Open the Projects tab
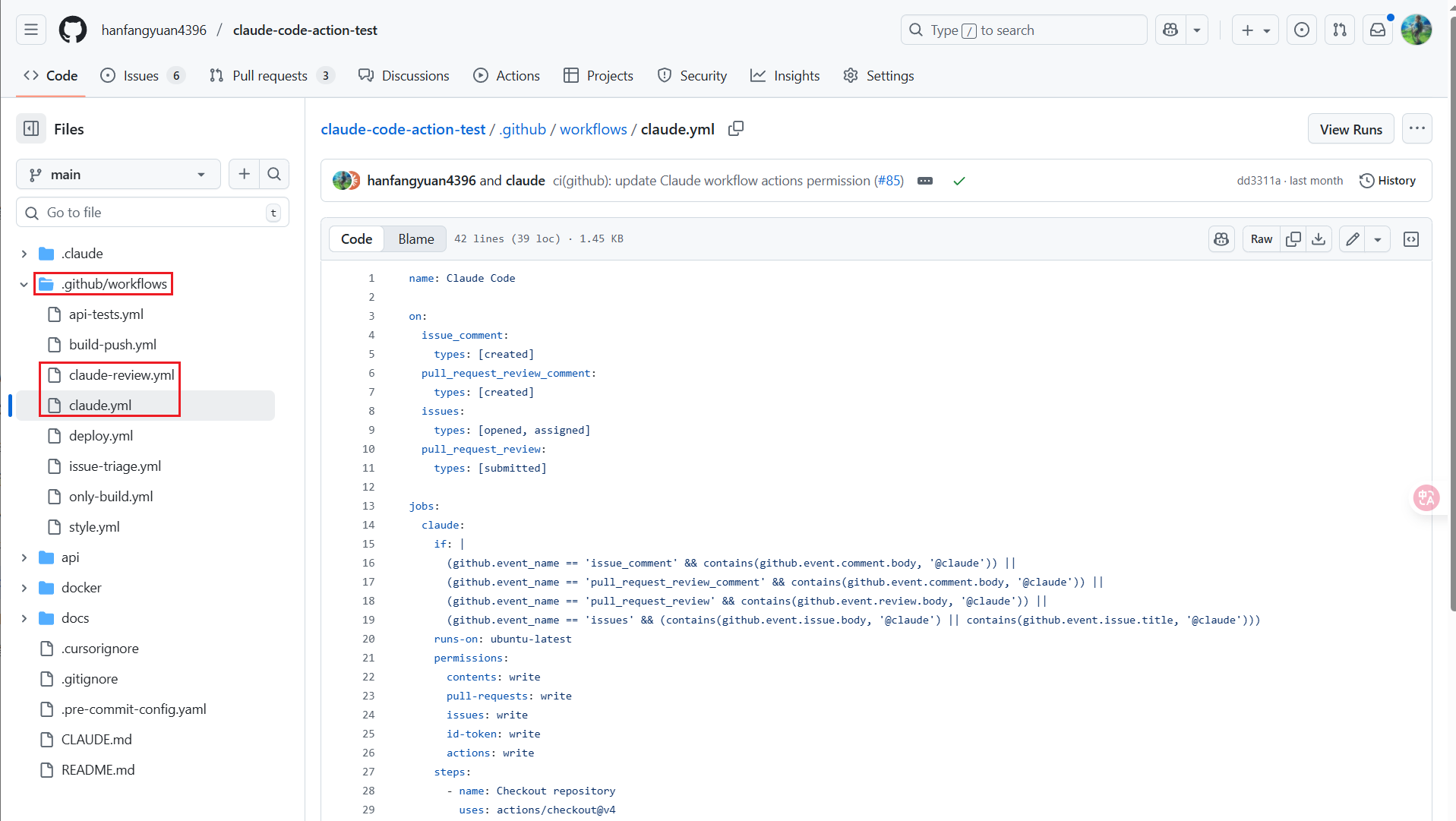1456x821 pixels. (599, 75)
